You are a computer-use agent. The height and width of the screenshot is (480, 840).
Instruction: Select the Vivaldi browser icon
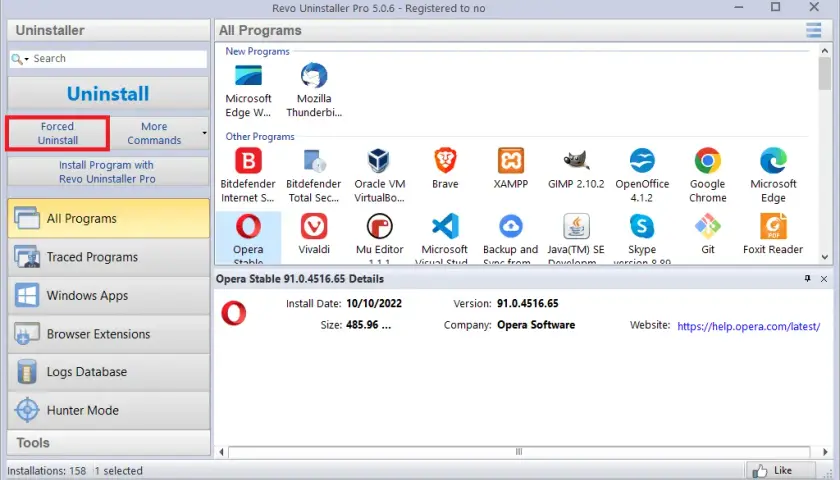coord(314,227)
